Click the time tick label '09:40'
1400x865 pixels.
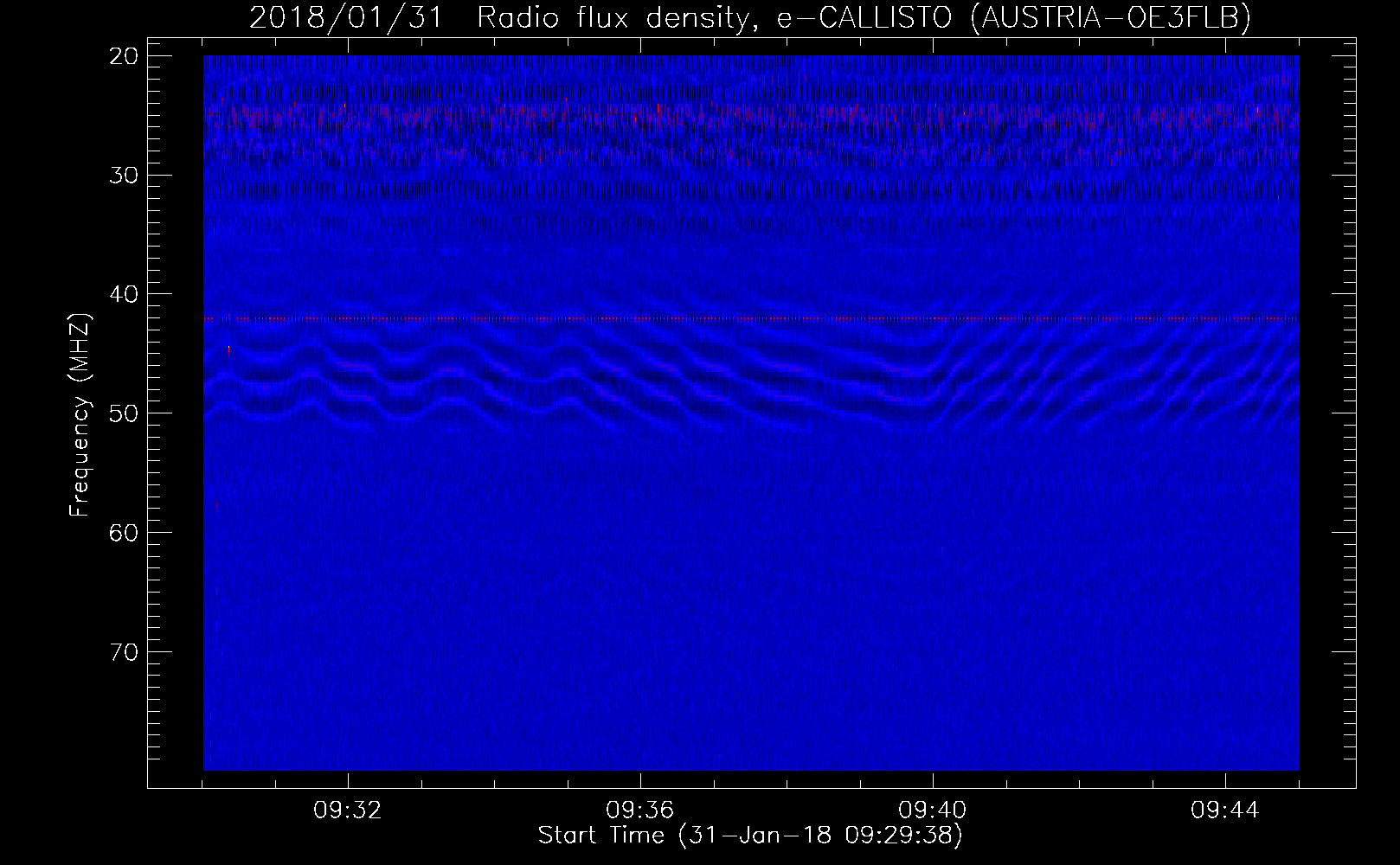pos(933,811)
